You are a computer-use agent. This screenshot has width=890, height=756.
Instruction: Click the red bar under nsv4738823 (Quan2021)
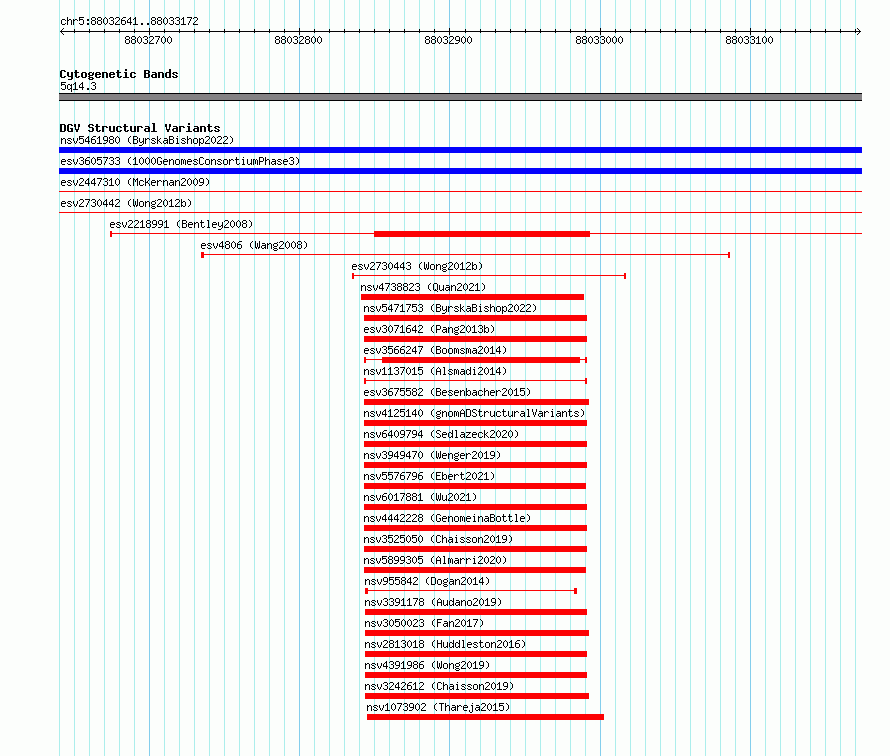tap(472, 297)
